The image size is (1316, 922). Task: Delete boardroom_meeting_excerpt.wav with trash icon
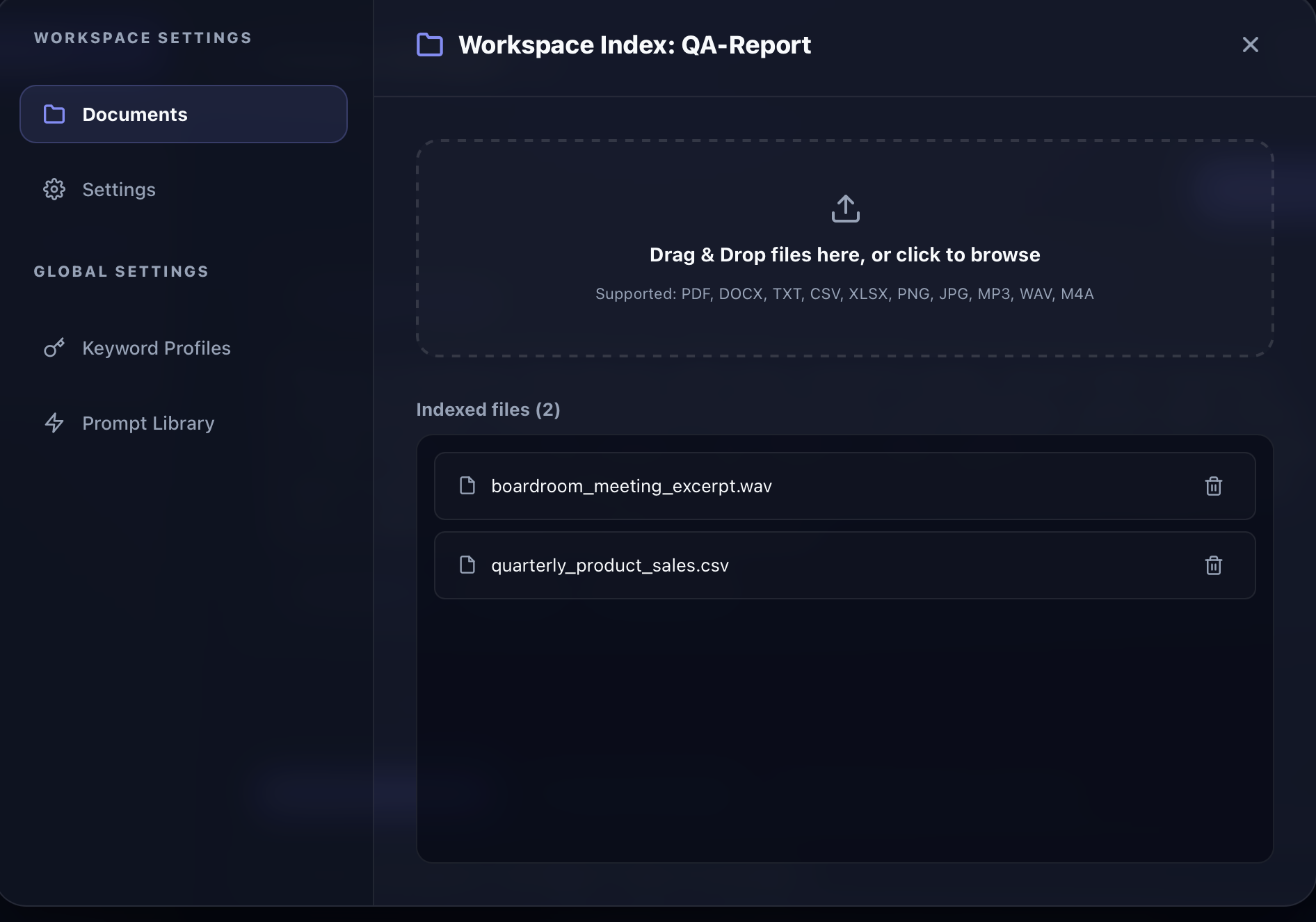(x=1213, y=486)
